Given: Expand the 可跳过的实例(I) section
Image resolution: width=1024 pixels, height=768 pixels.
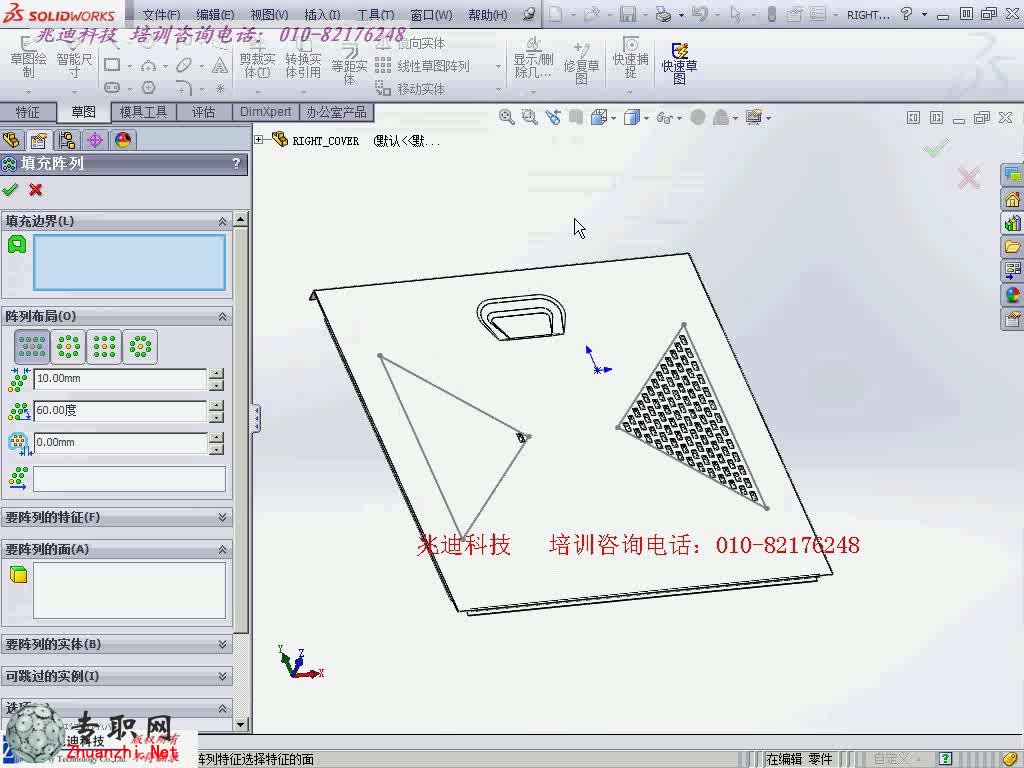Looking at the screenshot, I should (222, 676).
